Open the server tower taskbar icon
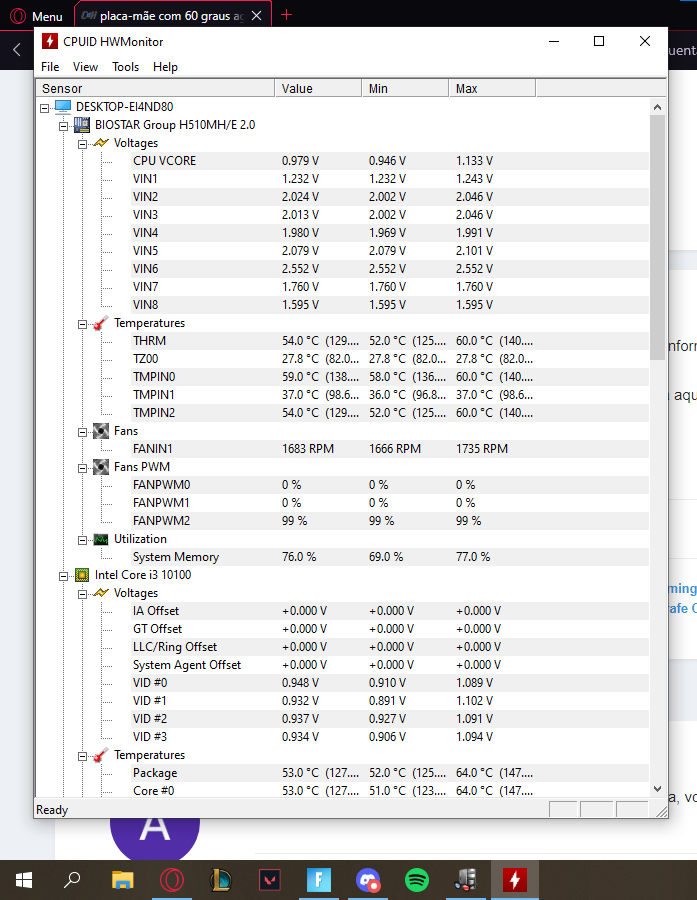Viewport: 697px width, 900px height. tap(466, 880)
